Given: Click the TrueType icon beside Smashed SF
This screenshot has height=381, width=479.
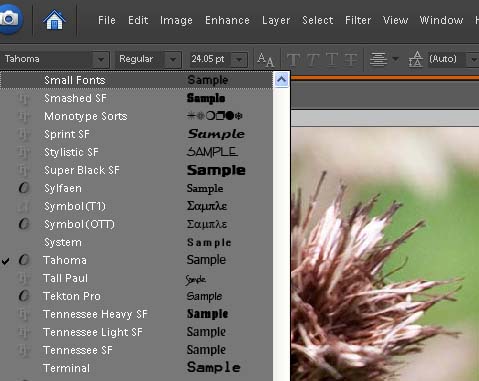Looking at the screenshot, I should pos(24,98).
